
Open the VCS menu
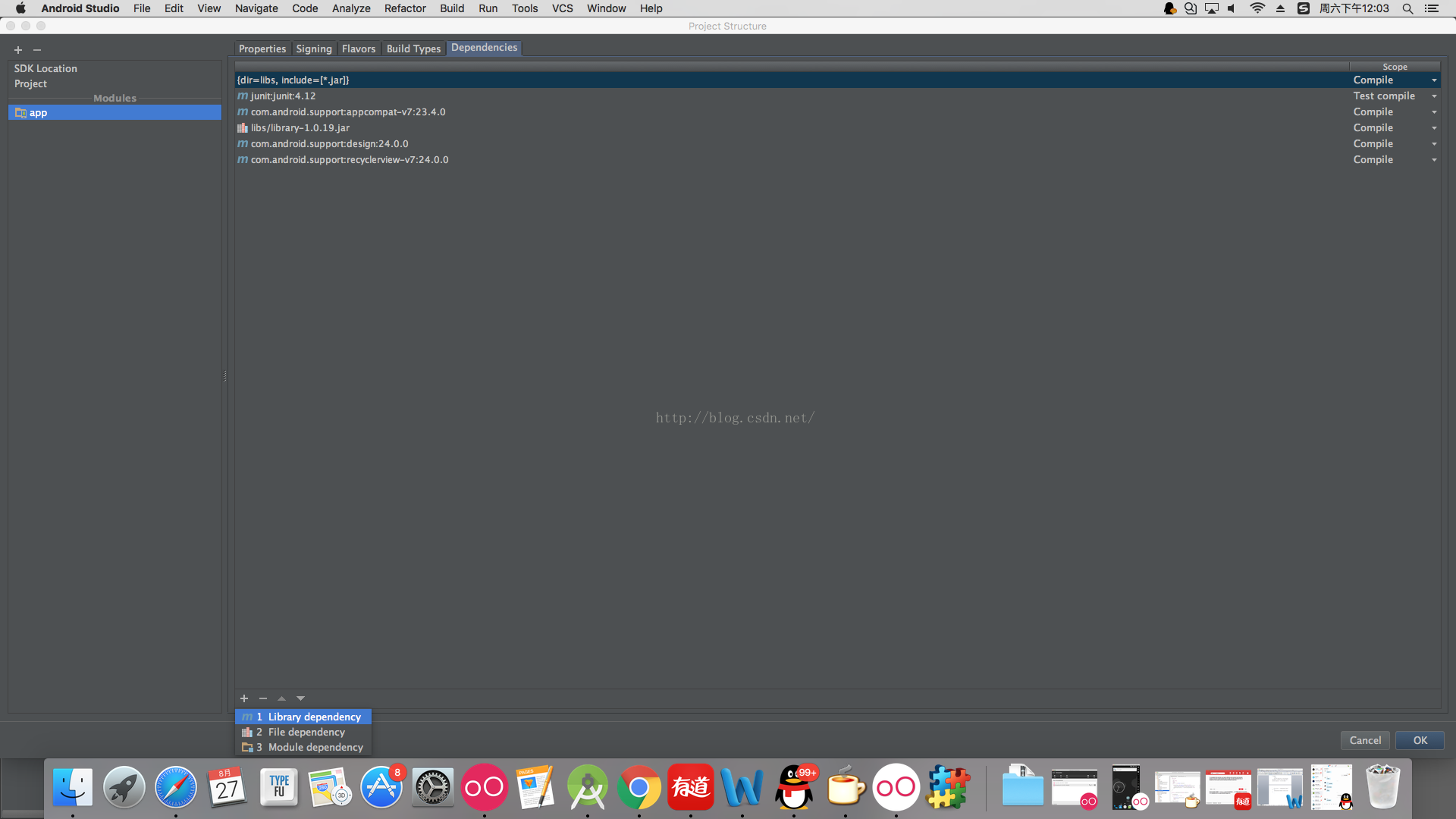(562, 8)
